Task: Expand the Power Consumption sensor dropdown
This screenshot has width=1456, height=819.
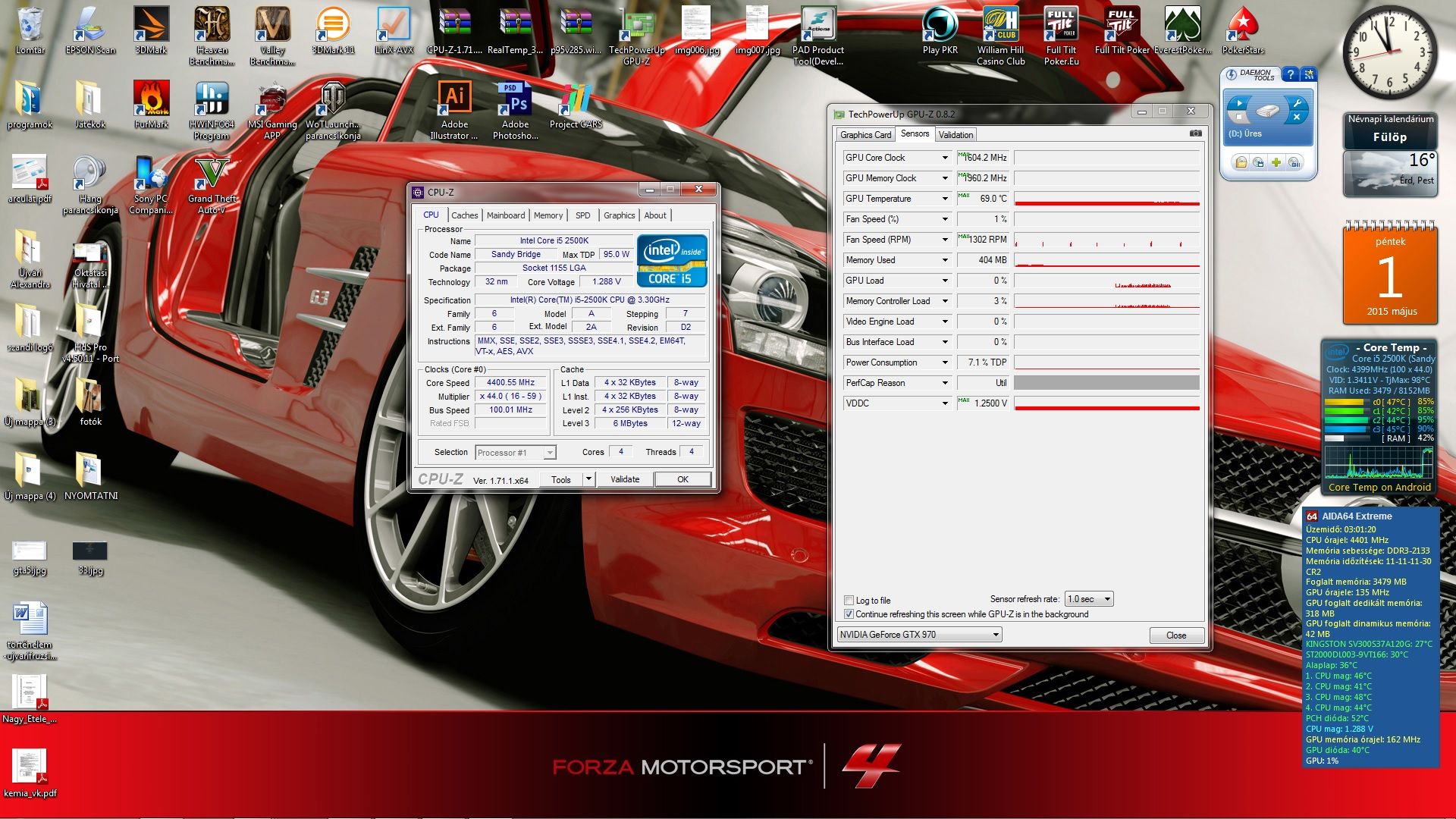Action: [x=945, y=362]
